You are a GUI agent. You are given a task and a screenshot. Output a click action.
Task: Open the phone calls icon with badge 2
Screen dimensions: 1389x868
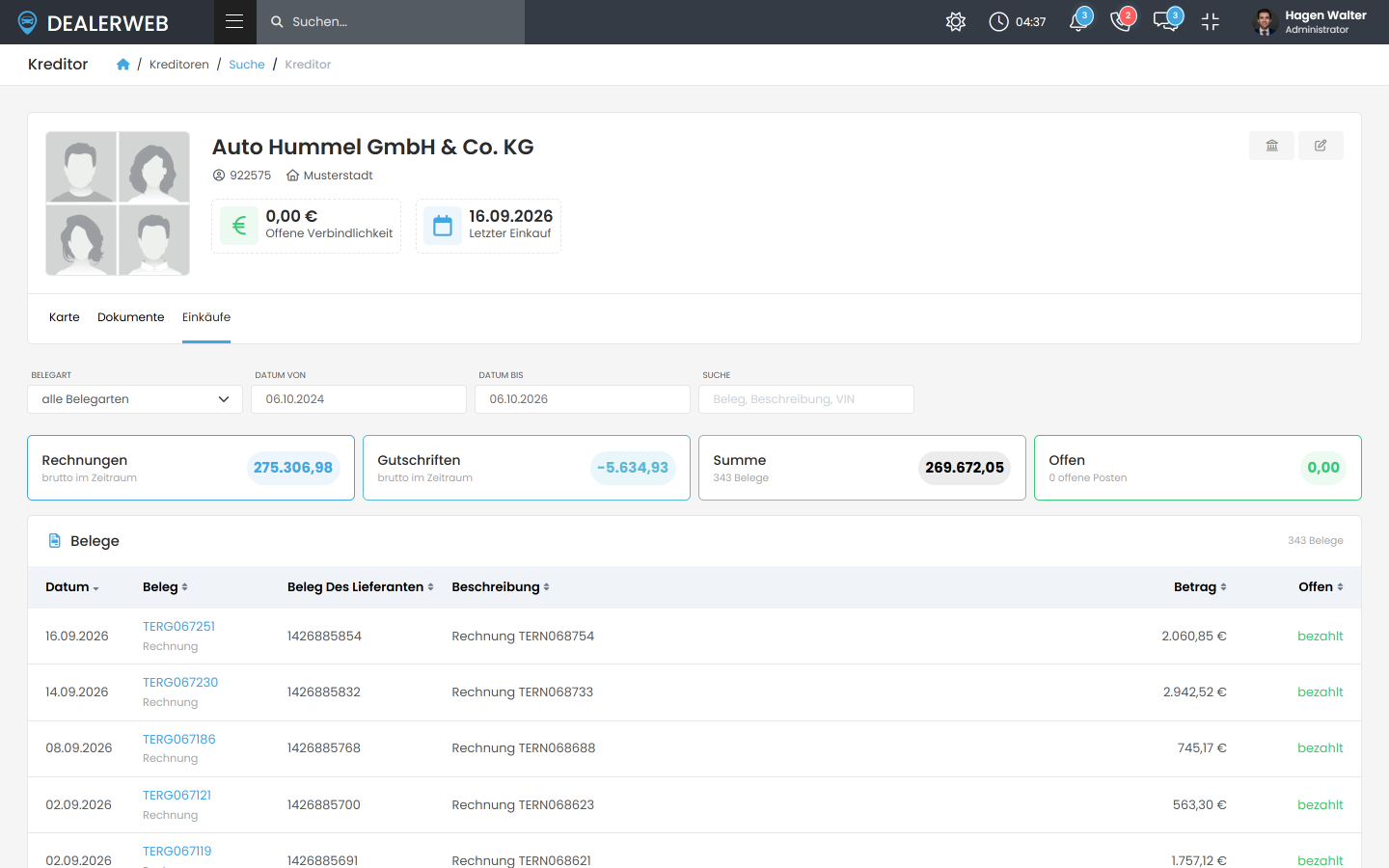(x=1122, y=21)
